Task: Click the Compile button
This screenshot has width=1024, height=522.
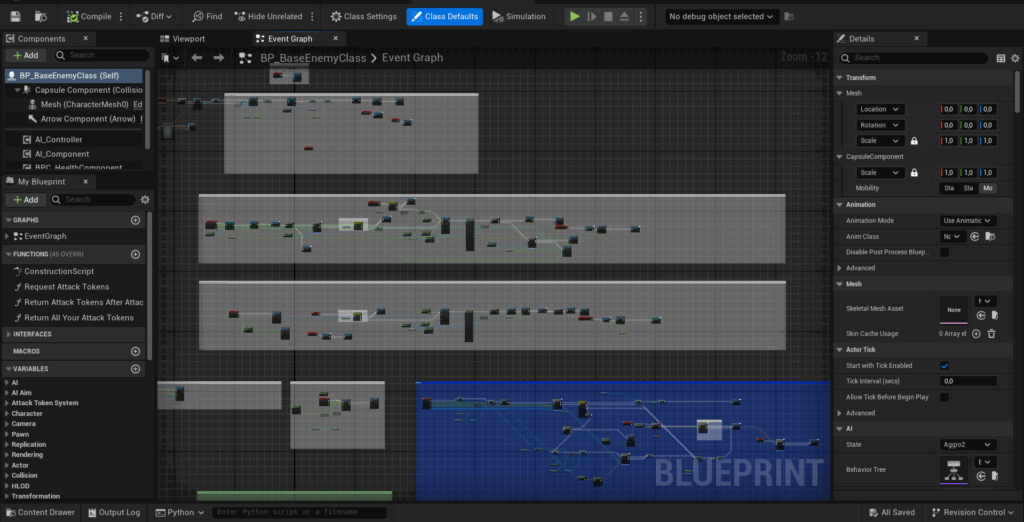Action: coord(90,16)
